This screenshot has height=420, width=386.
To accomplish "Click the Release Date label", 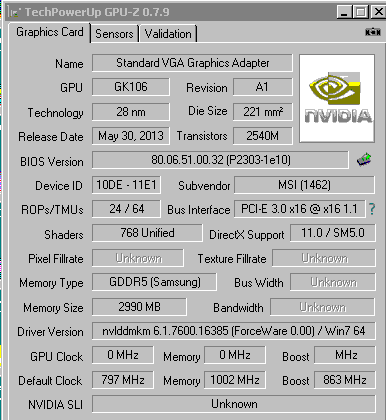I will pos(51,137).
